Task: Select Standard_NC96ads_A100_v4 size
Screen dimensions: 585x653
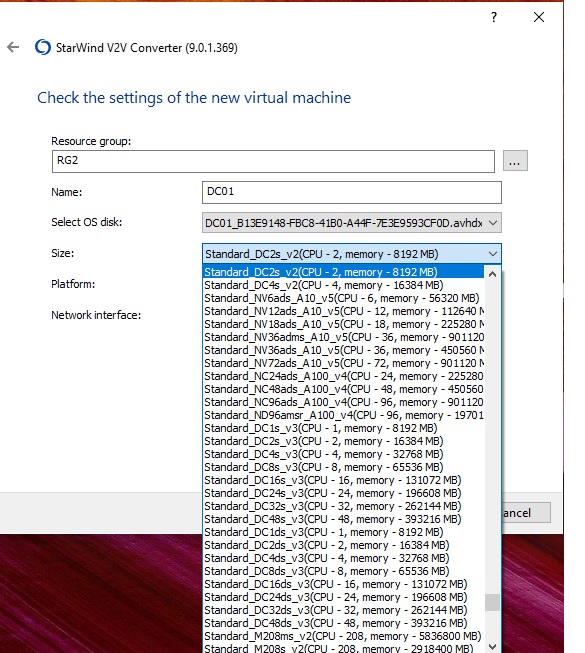Action: 344,402
